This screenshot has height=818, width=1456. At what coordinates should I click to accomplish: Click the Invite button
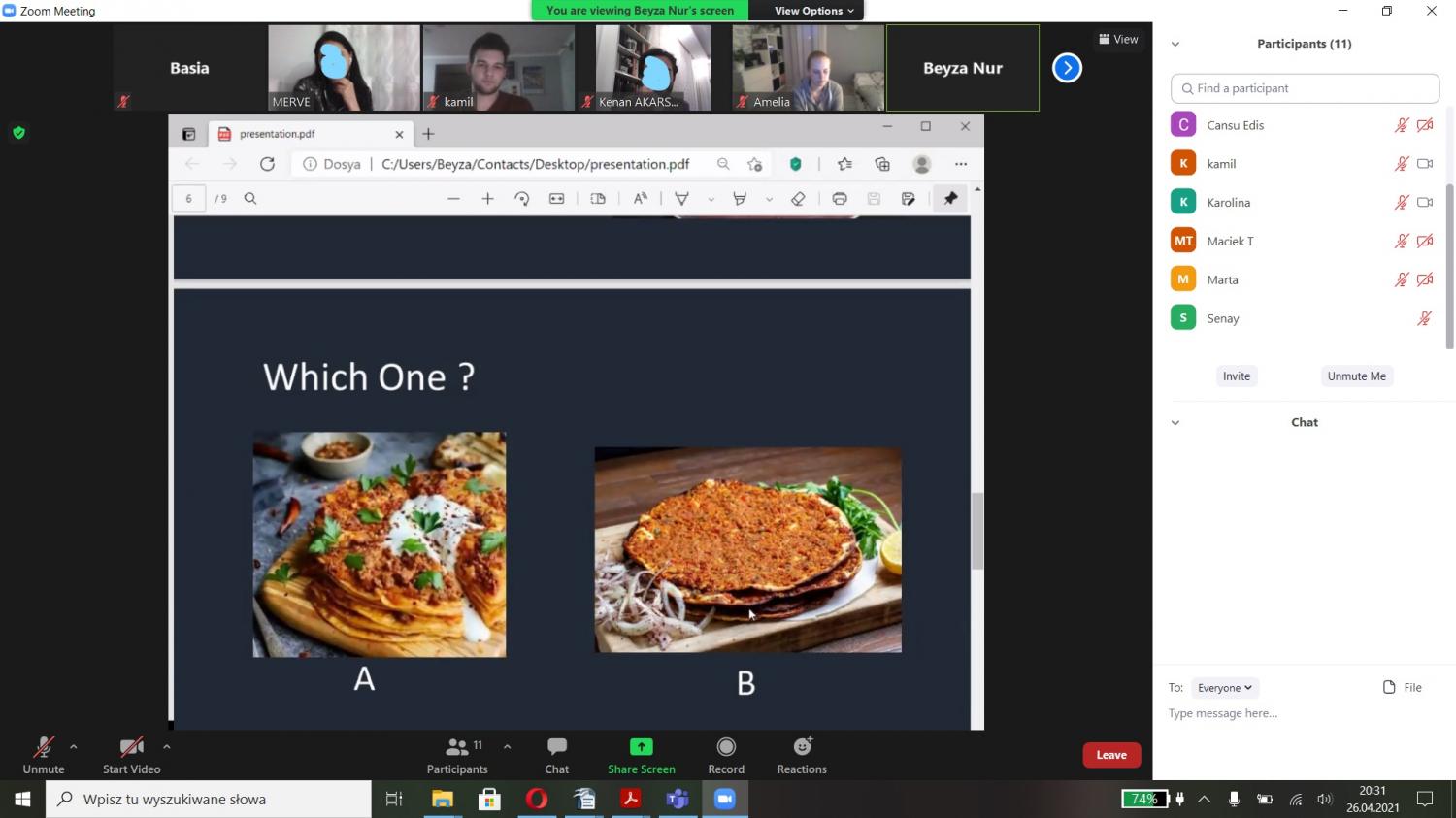point(1237,376)
